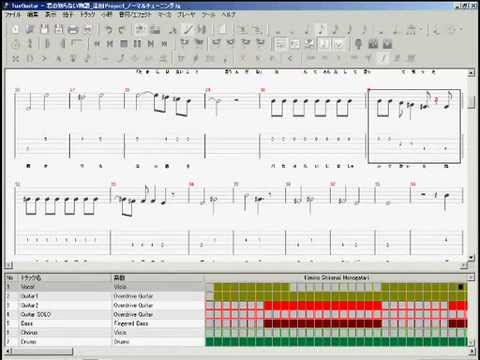
Task: Jump to the last measure in transport
Action: tap(164, 44)
